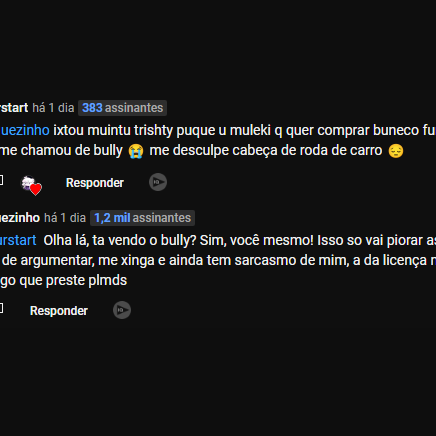
Task: Click the '383 assinantes' badge
Action: 122,108
